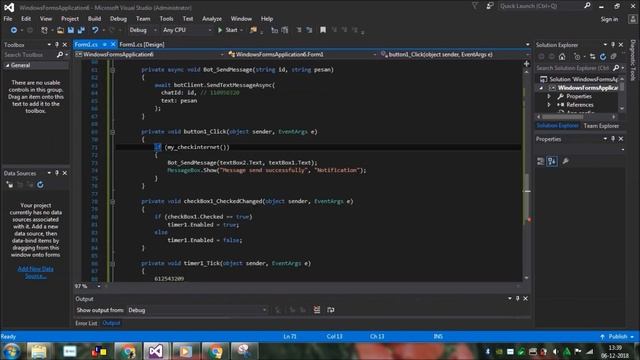The image size is (640, 360).
Task: Refresh Solution Explorer with the blue refresh icon
Action: 603,57
